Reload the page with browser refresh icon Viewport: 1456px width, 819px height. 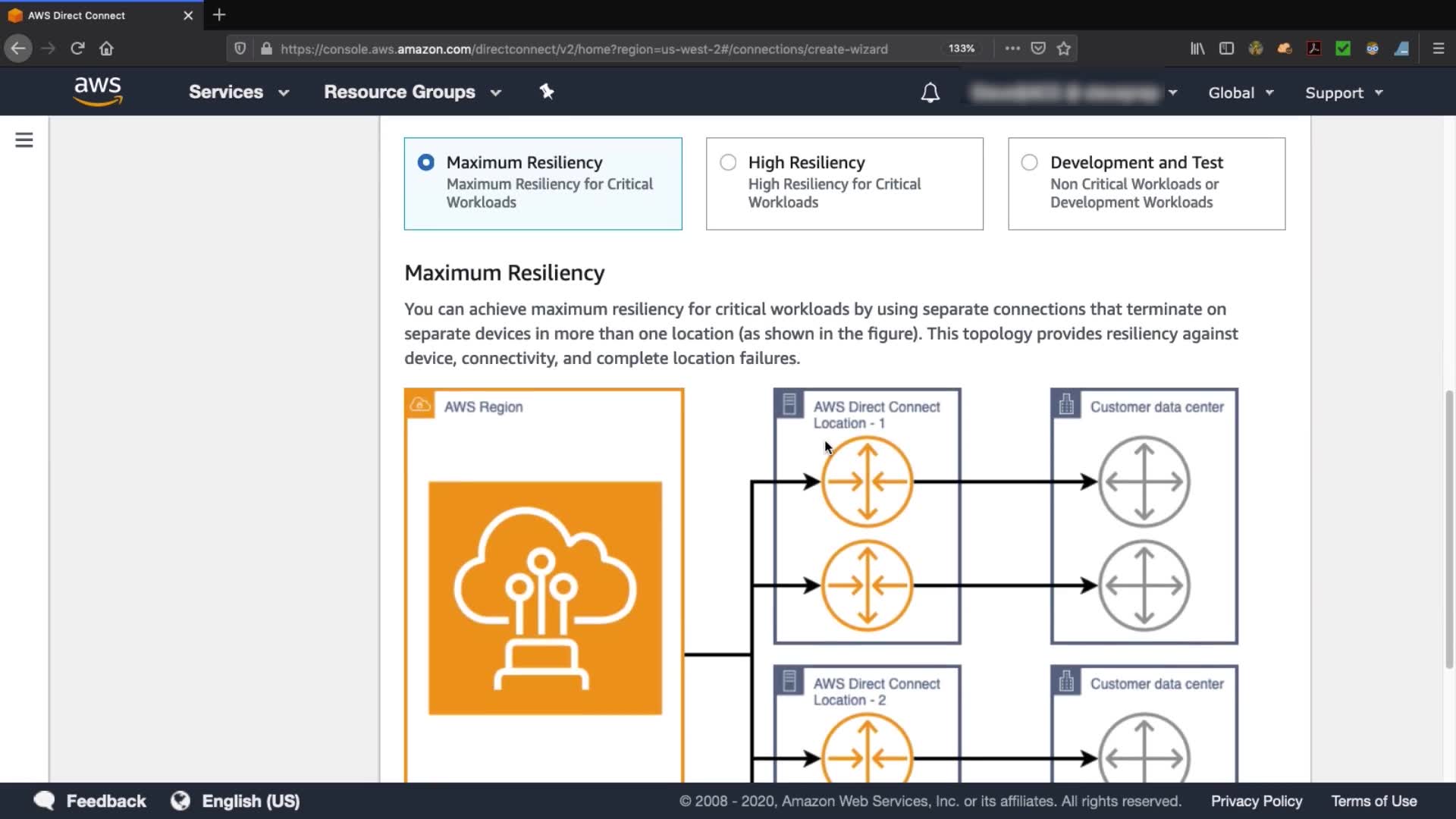[x=77, y=49]
